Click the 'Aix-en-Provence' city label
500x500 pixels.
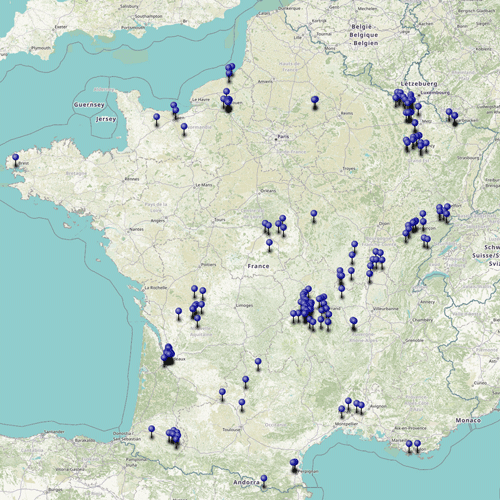410,428
